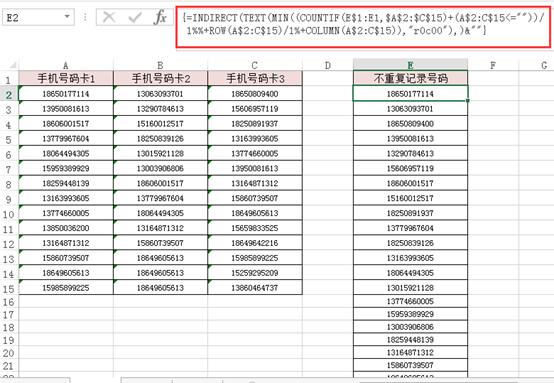Select cell C2 with 18650809400

pyautogui.click(x=255, y=94)
